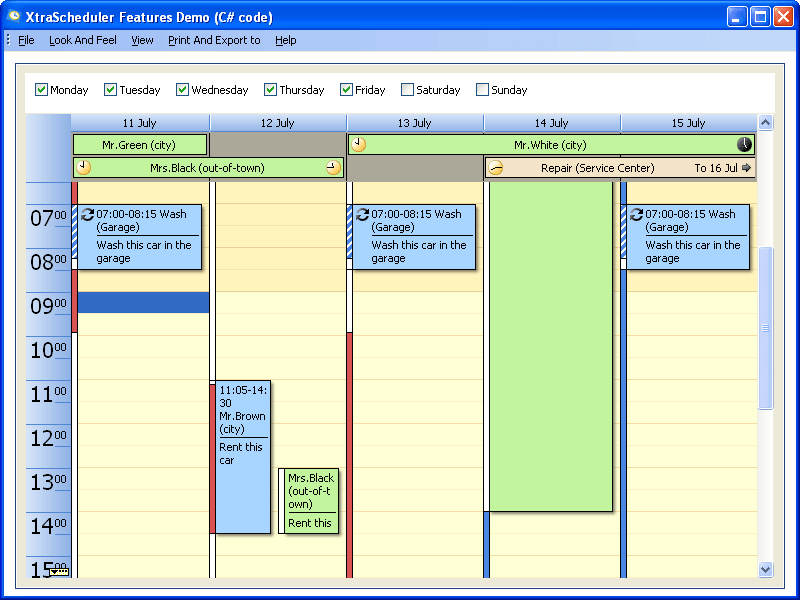Click start clock icon on Mrs.Black appointment
The image size is (800, 600).
pos(84,167)
